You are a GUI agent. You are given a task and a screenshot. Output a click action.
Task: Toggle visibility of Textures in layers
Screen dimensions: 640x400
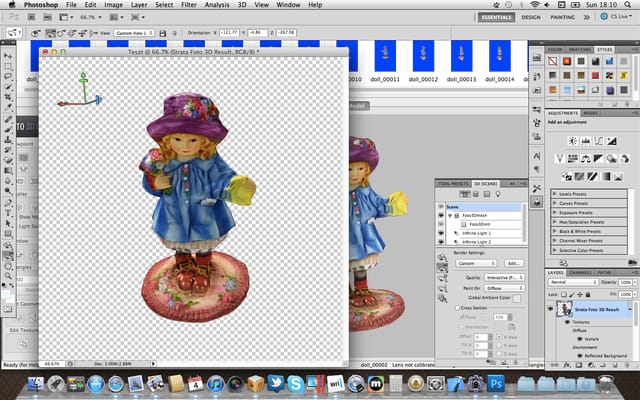click(x=567, y=322)
